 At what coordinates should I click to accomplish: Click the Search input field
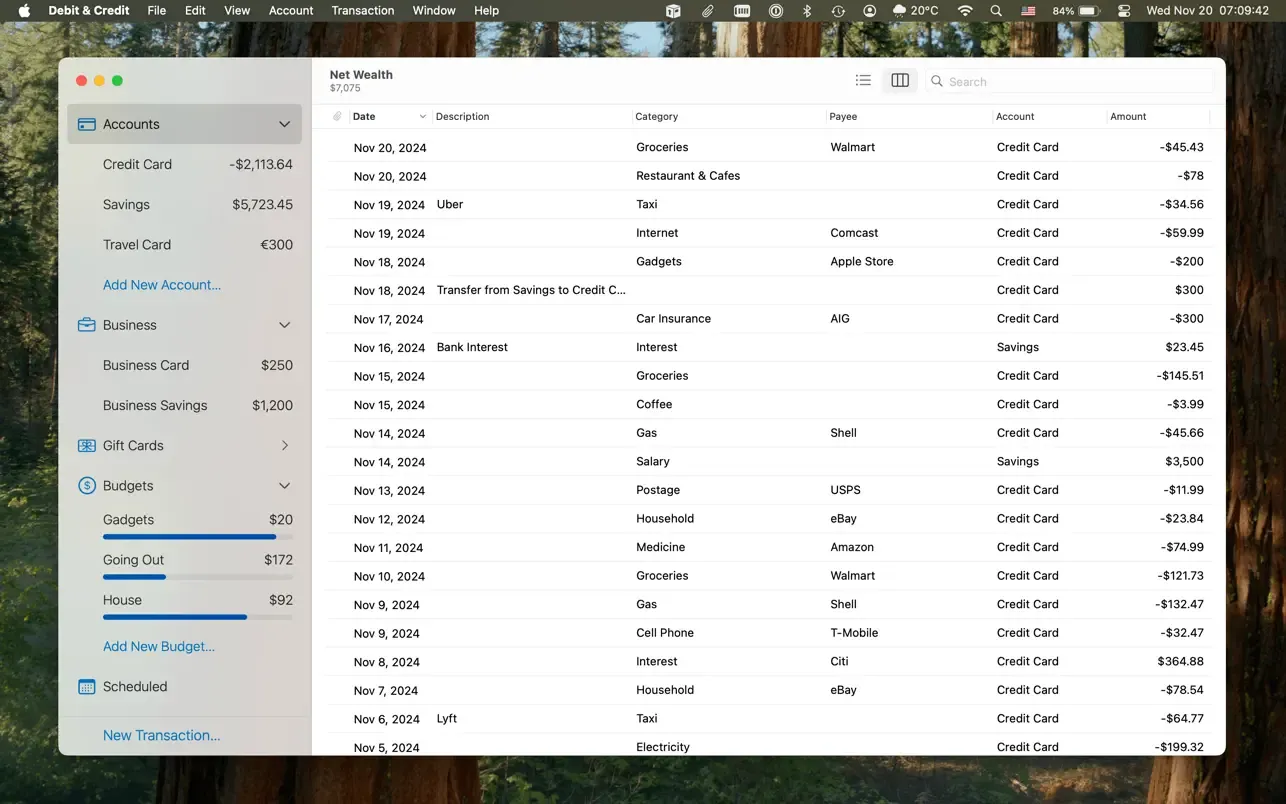1069,81
